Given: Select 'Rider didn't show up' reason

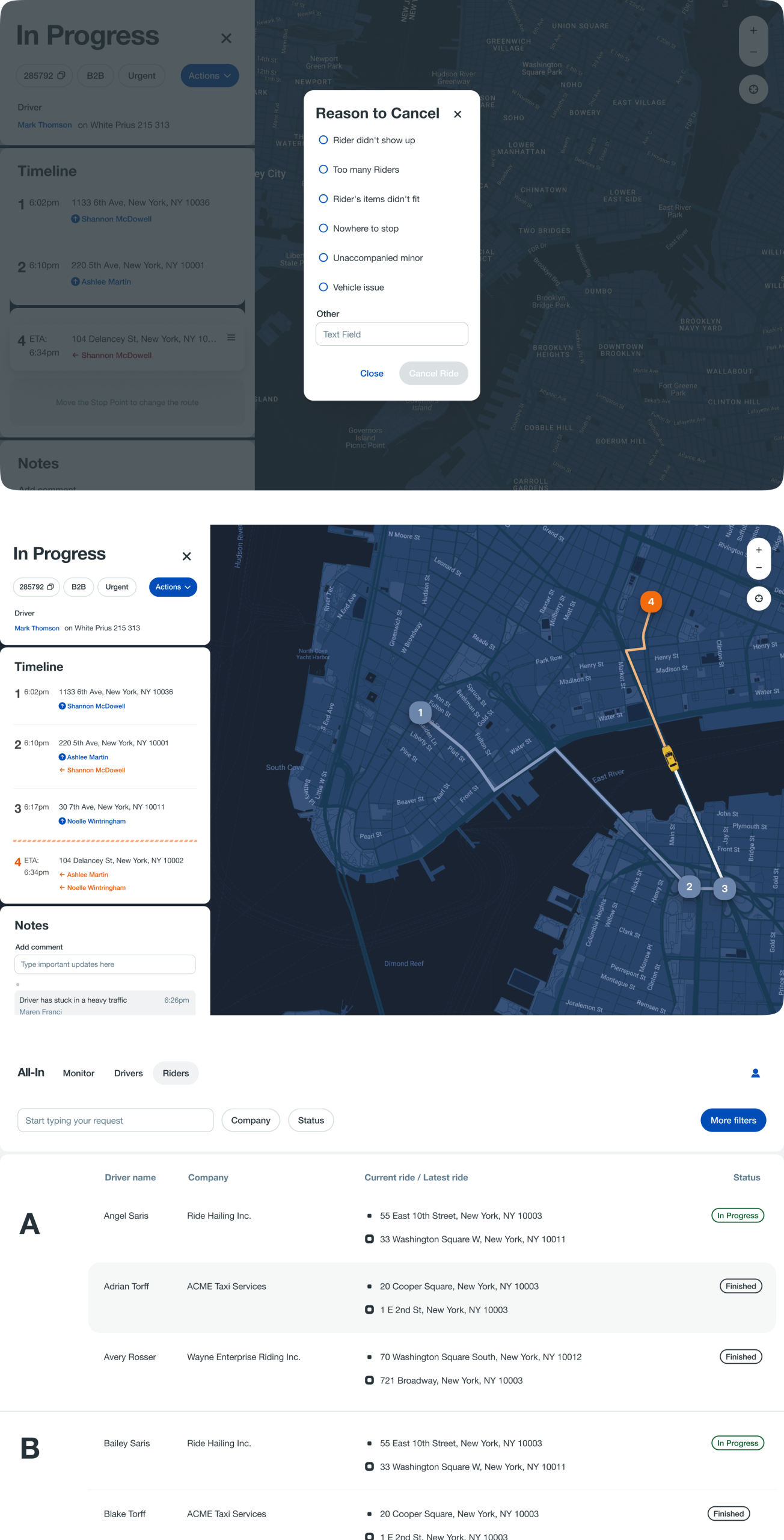Looking at the screenshot, I should coord(323,140).
